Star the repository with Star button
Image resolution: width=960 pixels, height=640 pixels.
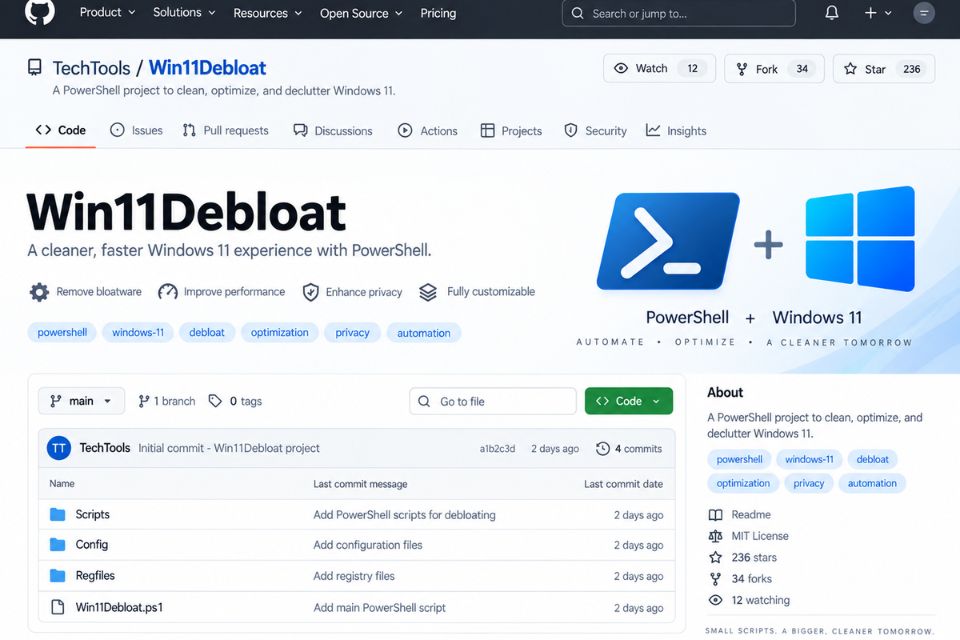884,69
